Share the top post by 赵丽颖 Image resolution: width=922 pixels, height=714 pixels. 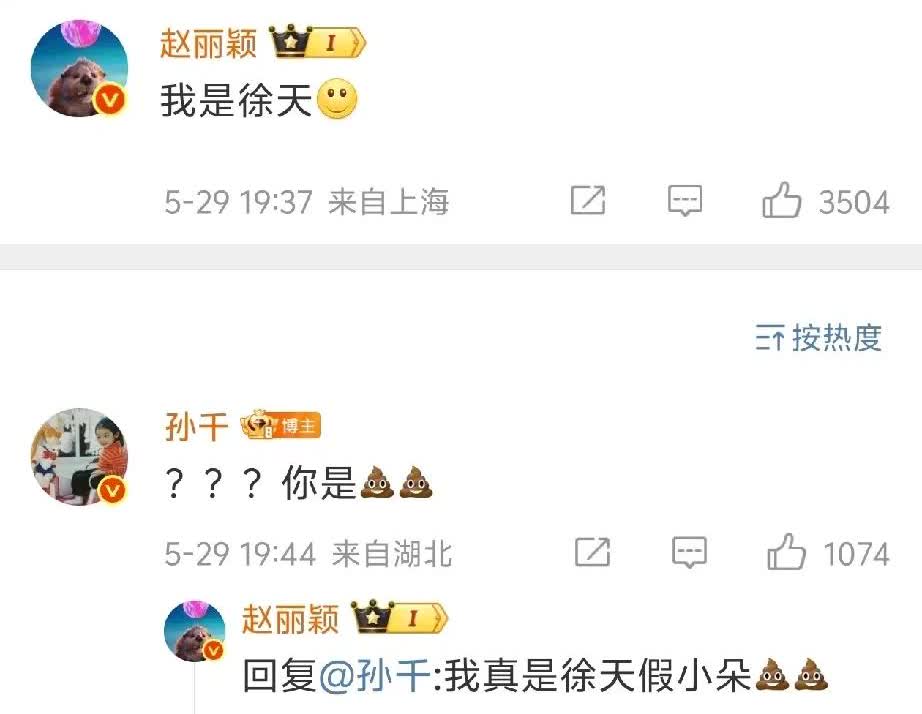(588, 200)
